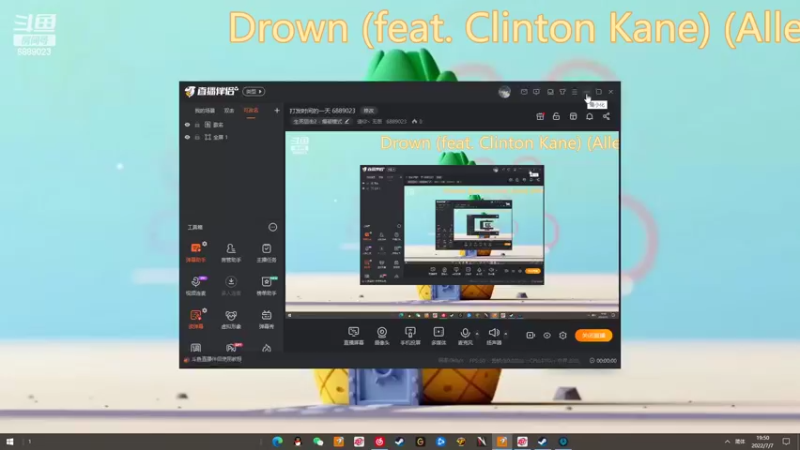
Task: Toggle lock on 全屏 1 source row
Action: tap(197, 137)
